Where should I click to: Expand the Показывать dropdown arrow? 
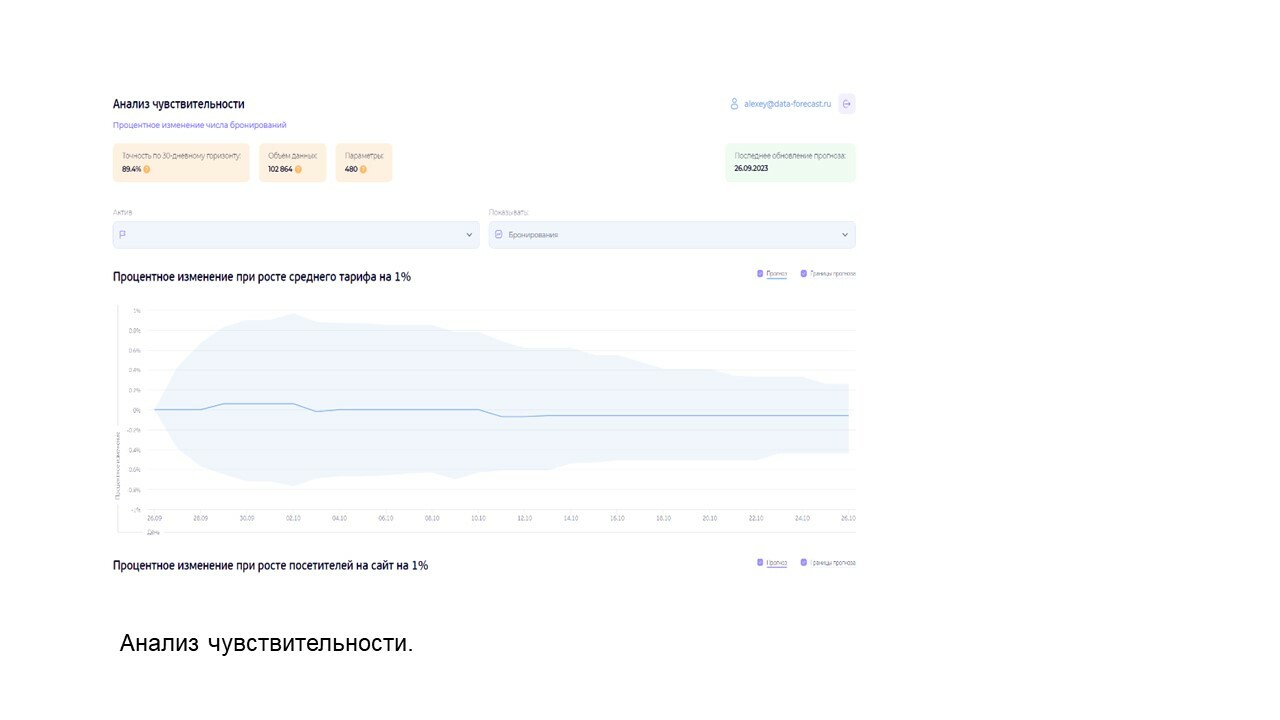845,234
